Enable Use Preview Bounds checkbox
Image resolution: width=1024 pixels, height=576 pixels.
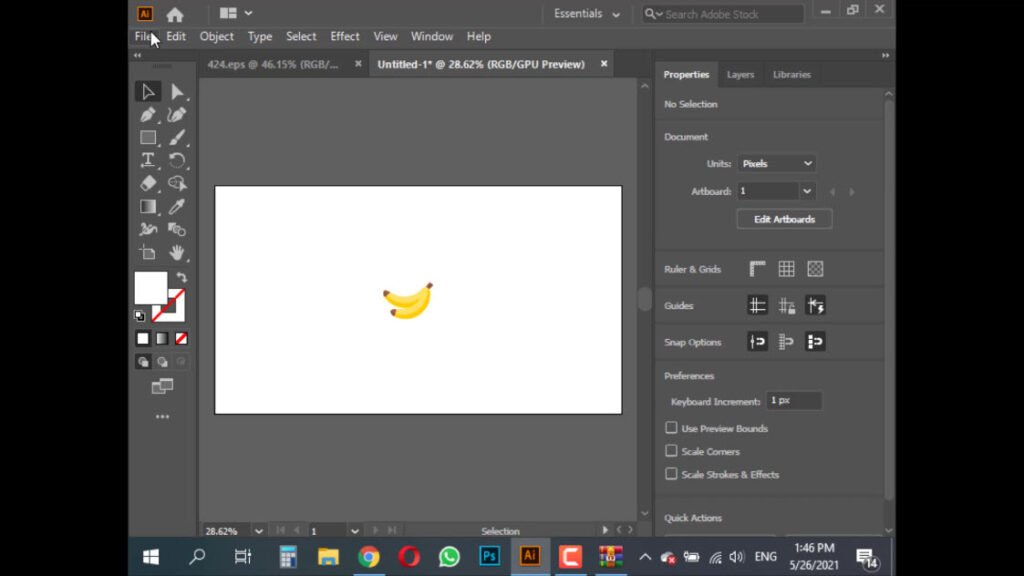pos(671,428)
